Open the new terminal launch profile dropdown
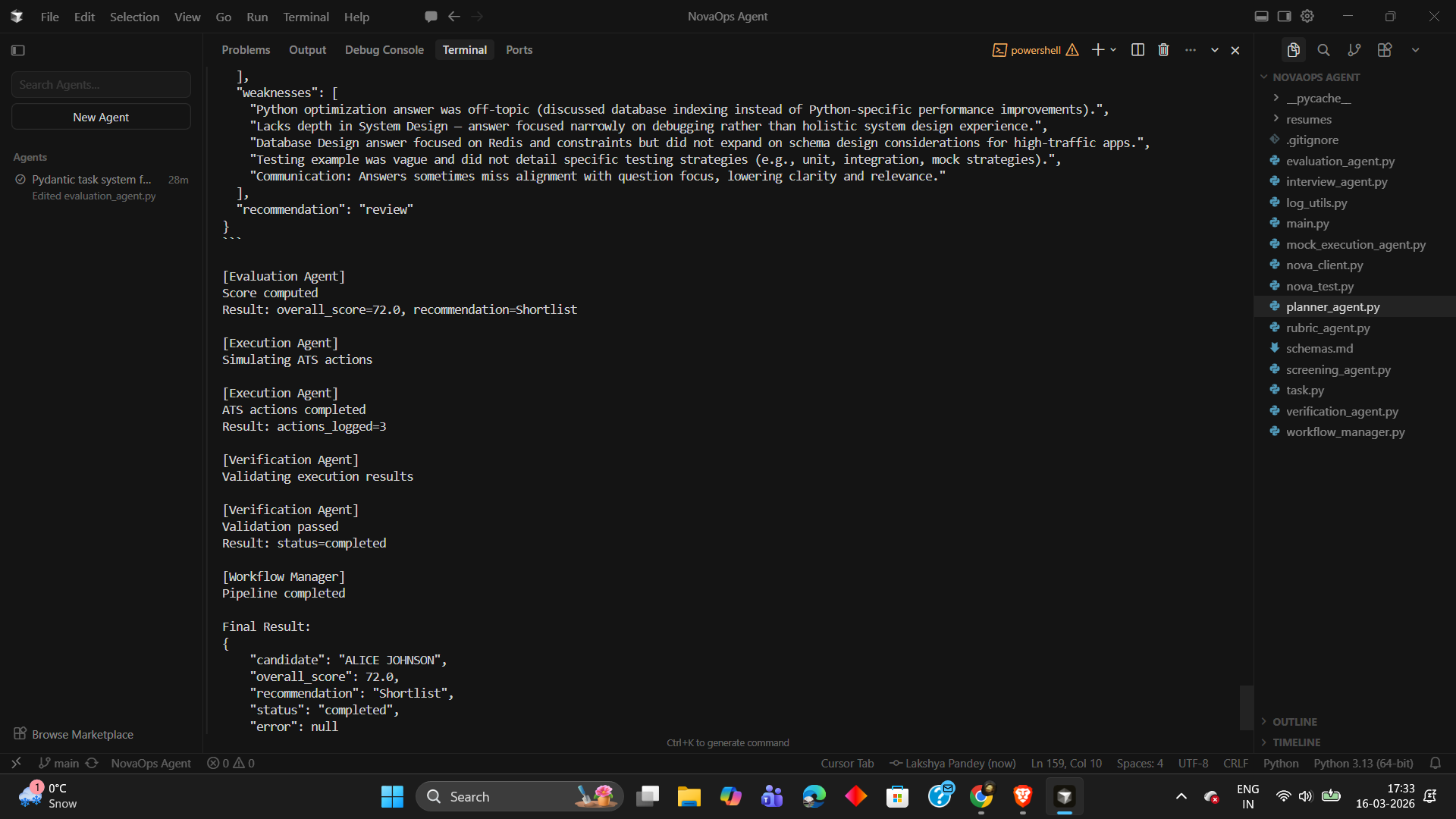Viewport: 1456px width, 819px height. tap(1113, 50)
